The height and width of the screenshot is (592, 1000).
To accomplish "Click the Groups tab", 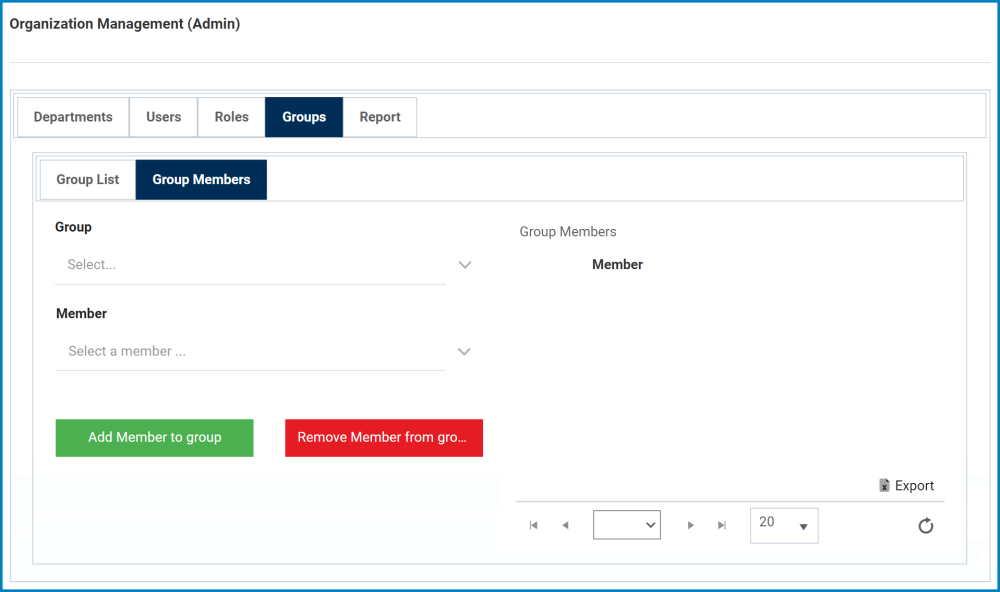I will pos(303,117).
